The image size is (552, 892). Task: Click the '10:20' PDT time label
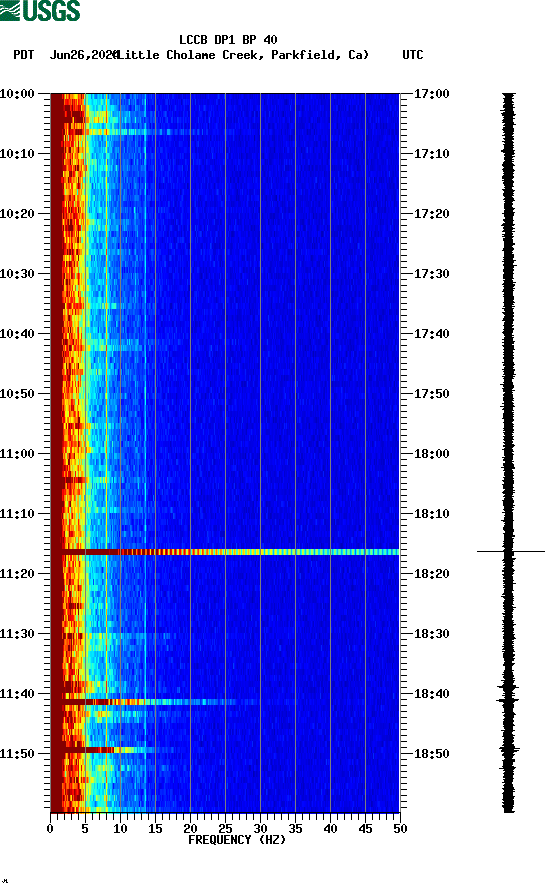tap(17, 213)
